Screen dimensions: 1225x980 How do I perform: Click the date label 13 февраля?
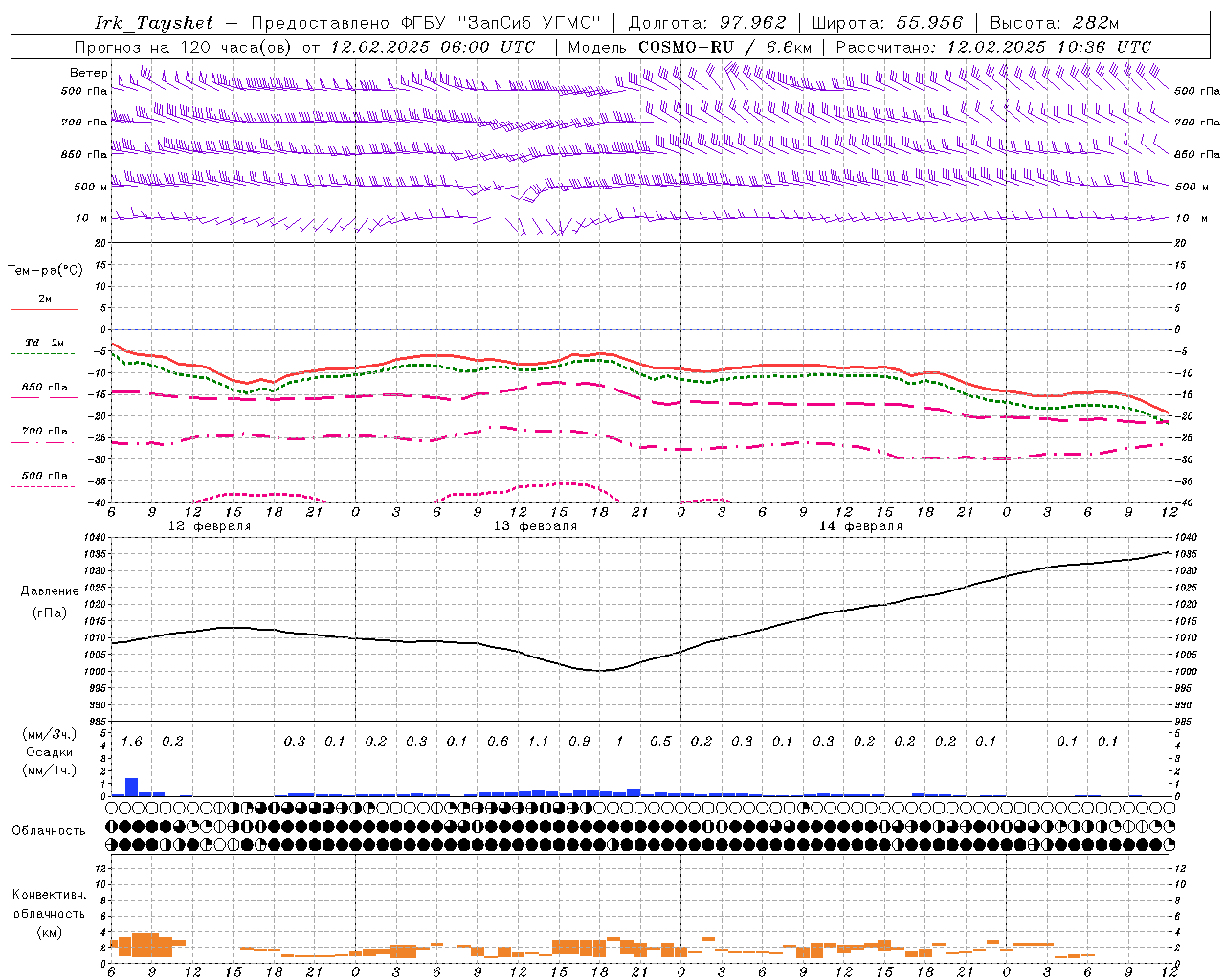coord(535,526)
